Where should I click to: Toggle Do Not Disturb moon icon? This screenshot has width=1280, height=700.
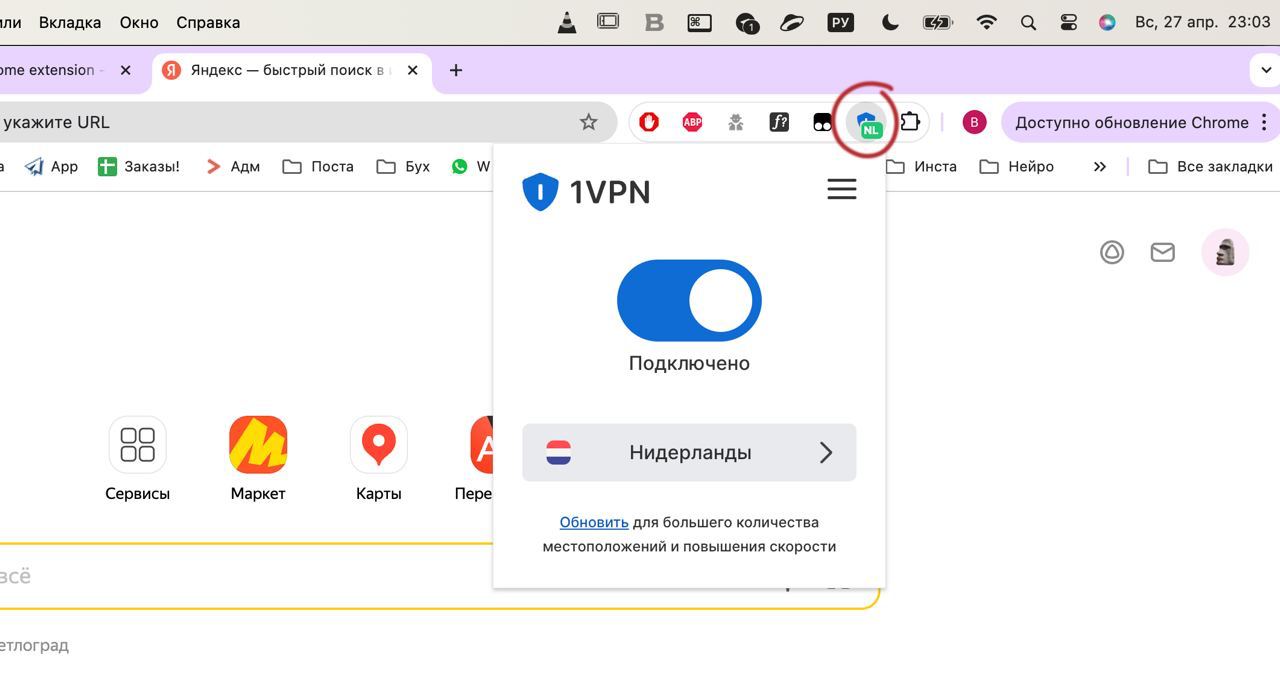pyautogui.click(x=890, y=22)
